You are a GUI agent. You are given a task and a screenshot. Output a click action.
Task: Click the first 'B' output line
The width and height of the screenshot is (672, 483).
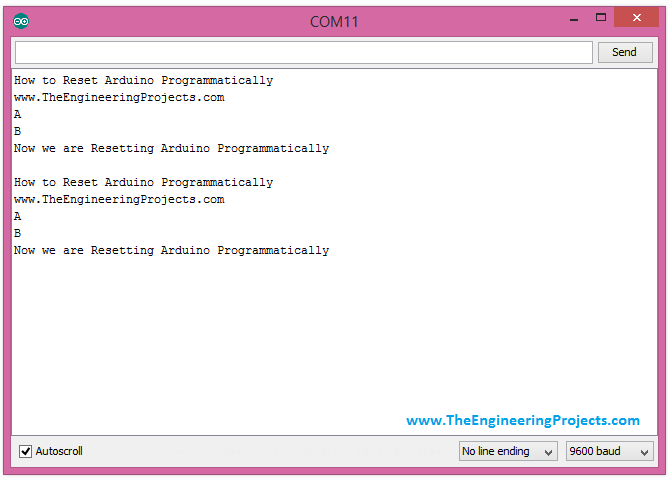pyautogui.click(x=18, y=131)
